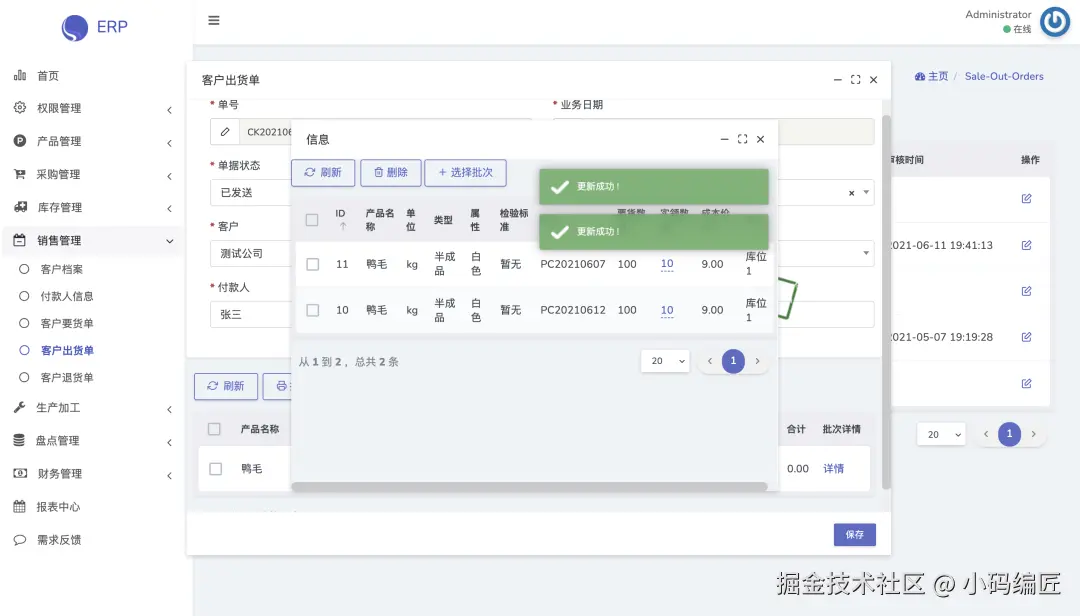Expand the 库存管理 menu chevron

tap(169, 209)
